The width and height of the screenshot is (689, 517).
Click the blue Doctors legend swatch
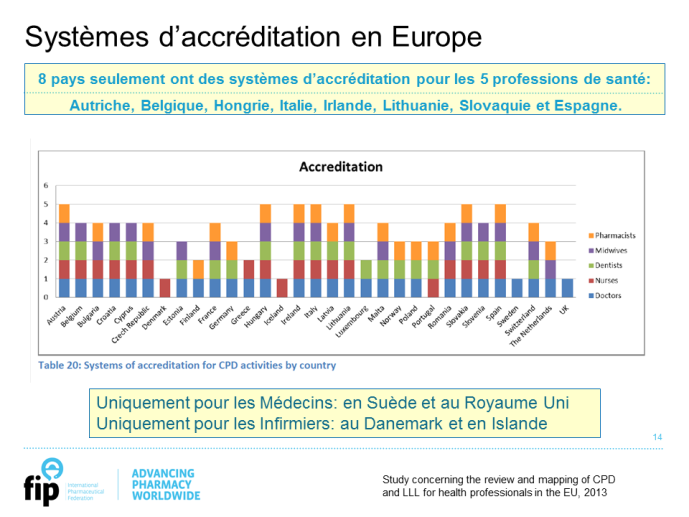click(x=591, y=296)
